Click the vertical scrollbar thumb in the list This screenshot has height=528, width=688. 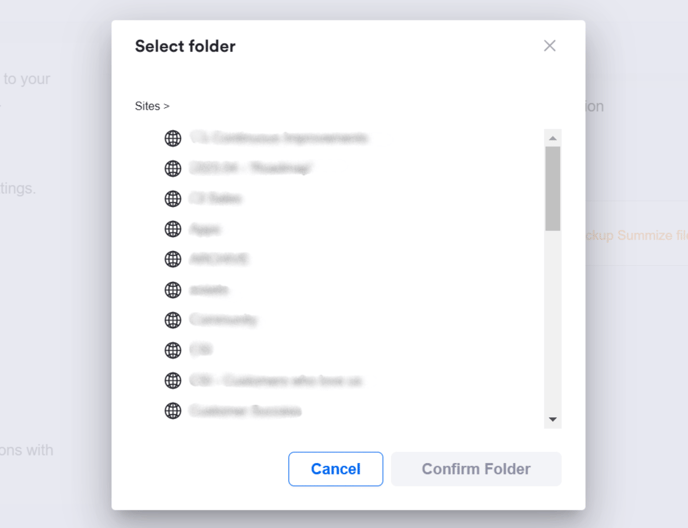553,188
